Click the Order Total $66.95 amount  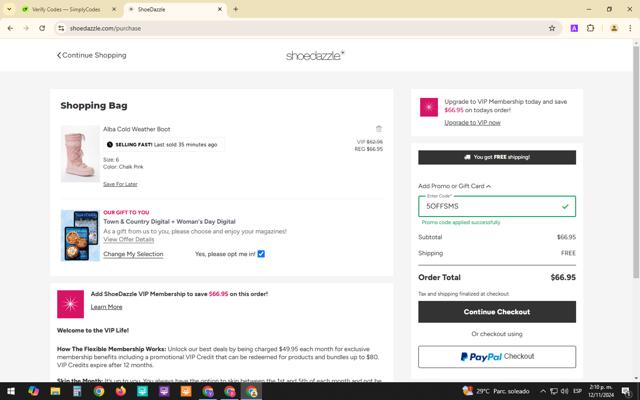click(x=563, y=277)
